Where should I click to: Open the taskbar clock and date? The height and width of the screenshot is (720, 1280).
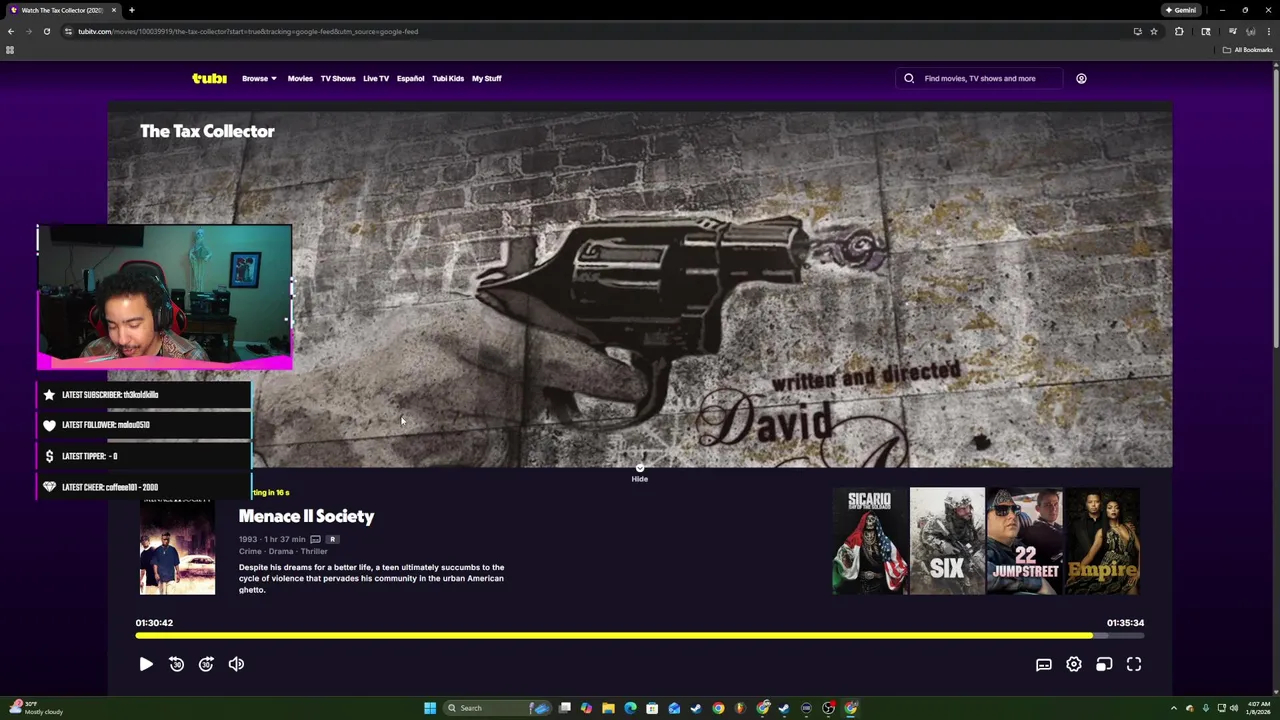pyautogui.click(x=1259, y=708)
